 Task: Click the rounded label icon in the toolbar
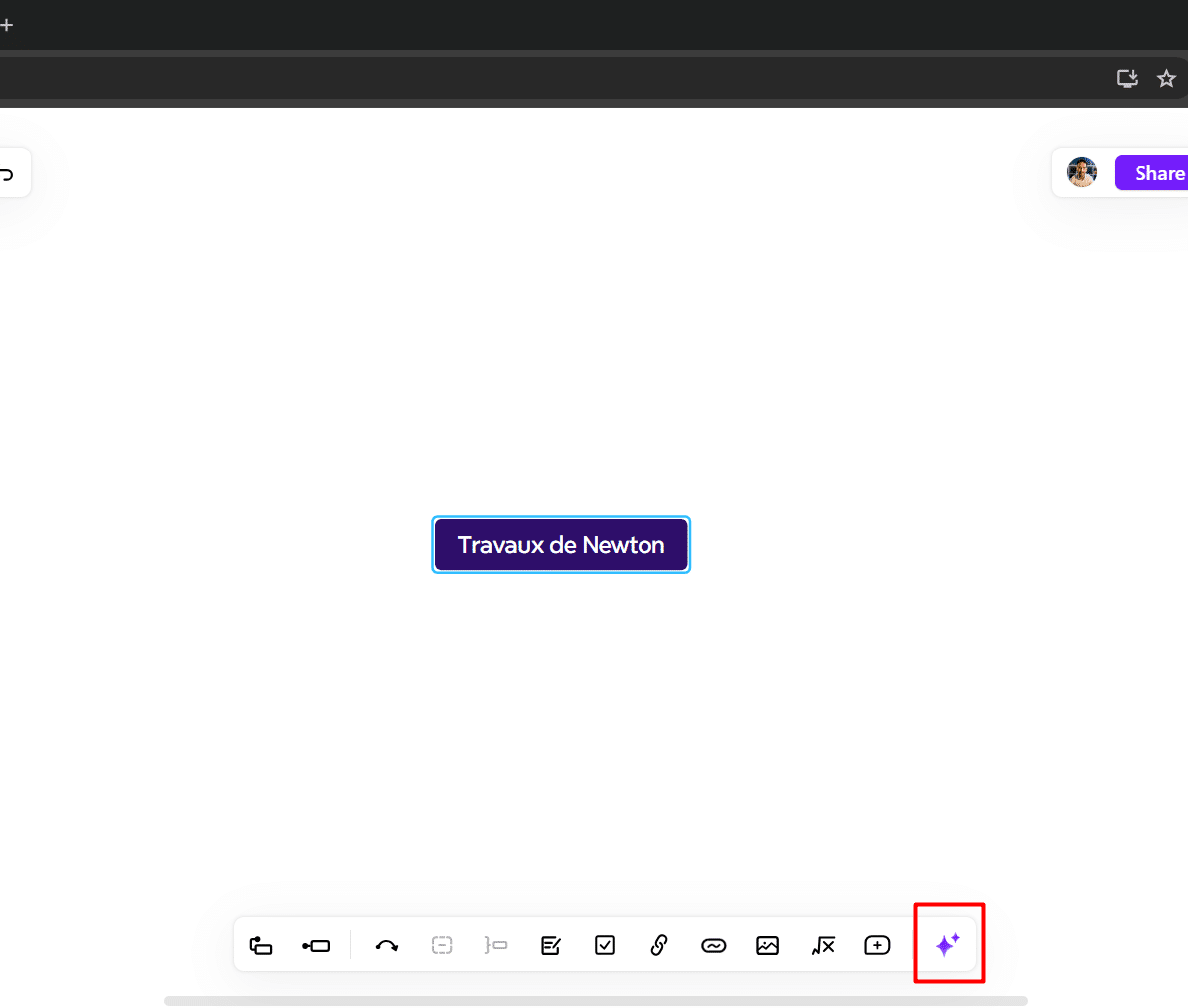[x=713, y=946]
